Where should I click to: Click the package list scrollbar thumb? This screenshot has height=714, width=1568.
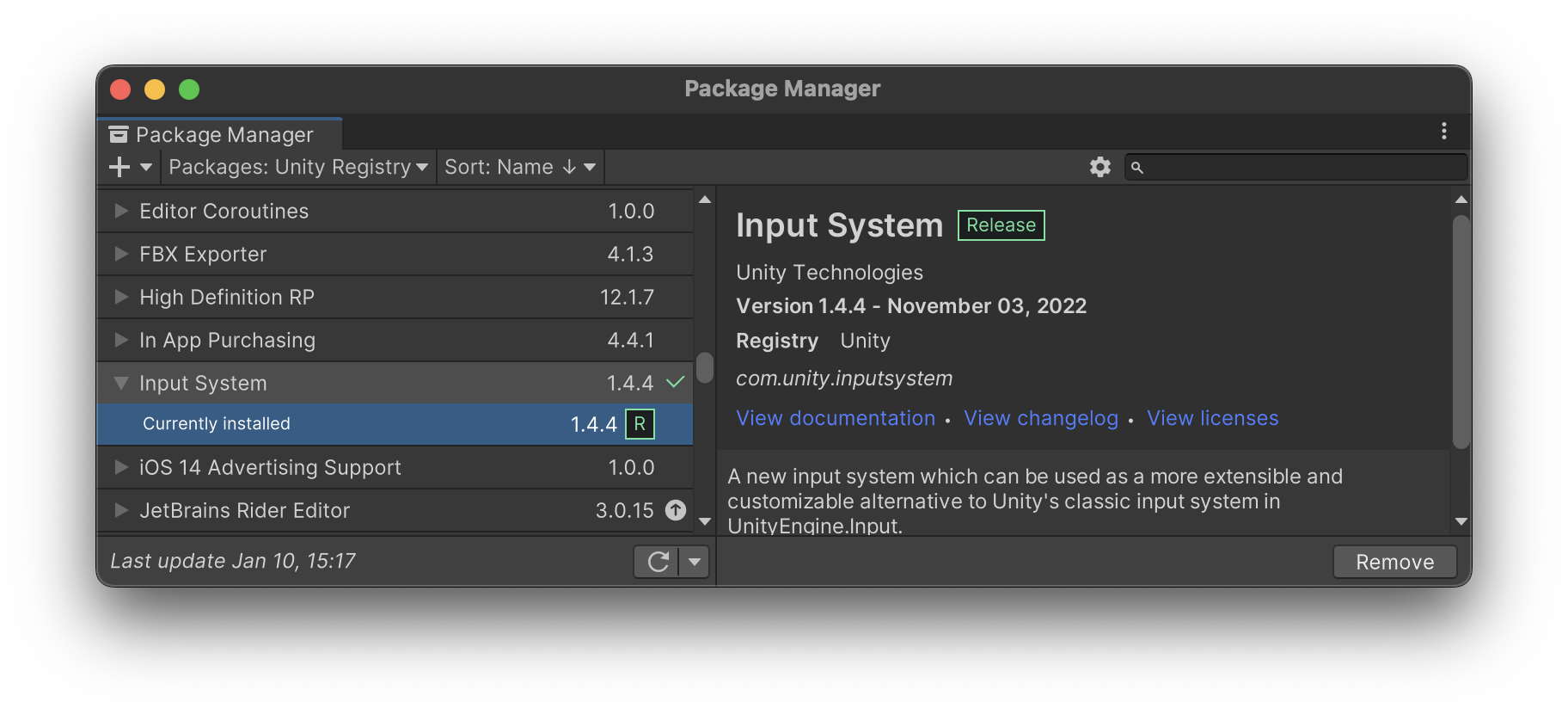click(x=705, y=367)
